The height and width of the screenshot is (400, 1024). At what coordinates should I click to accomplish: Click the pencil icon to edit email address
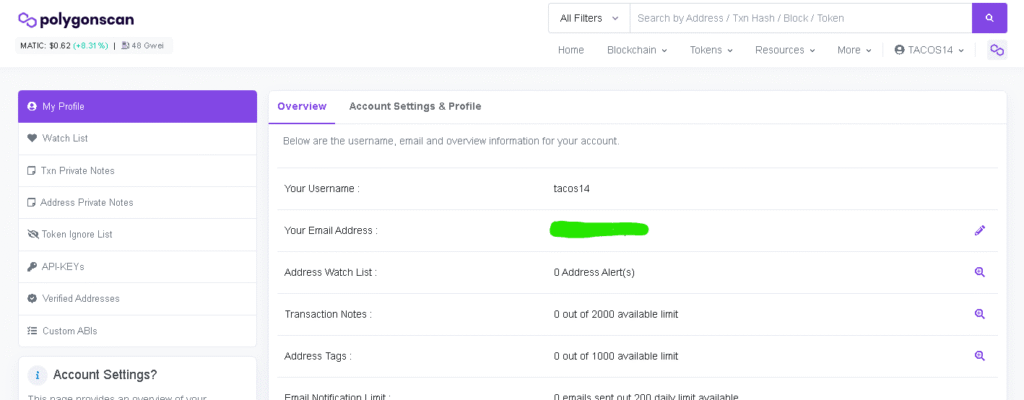[980, 230]
